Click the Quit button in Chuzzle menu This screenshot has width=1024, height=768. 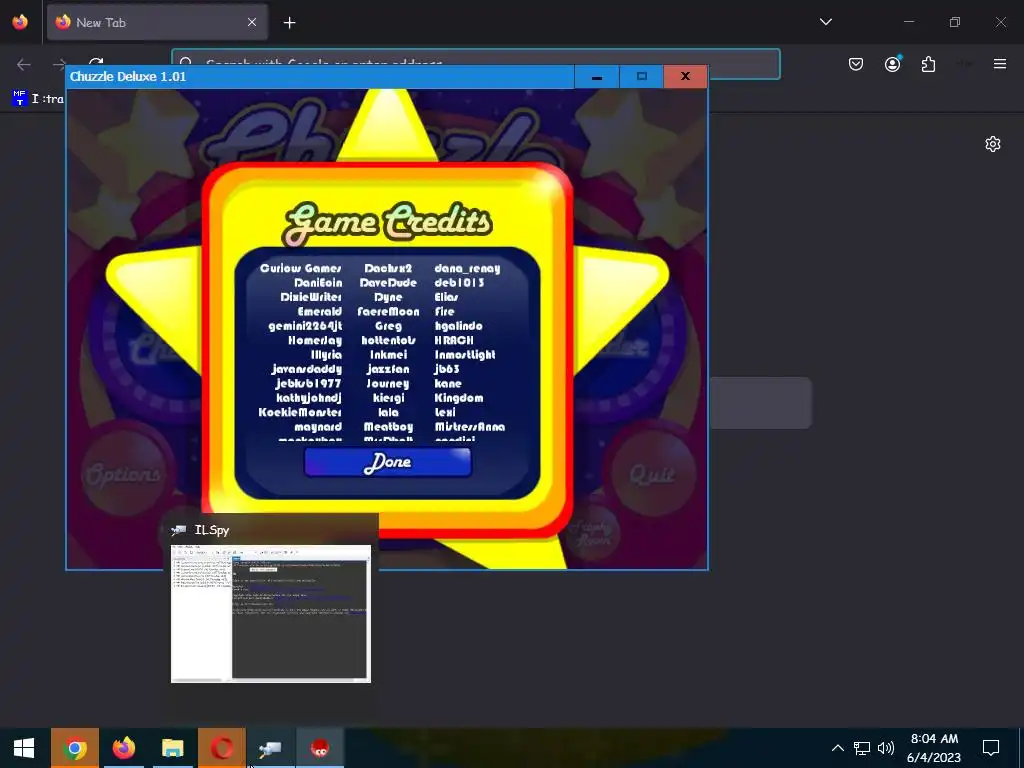pos(651,474)
